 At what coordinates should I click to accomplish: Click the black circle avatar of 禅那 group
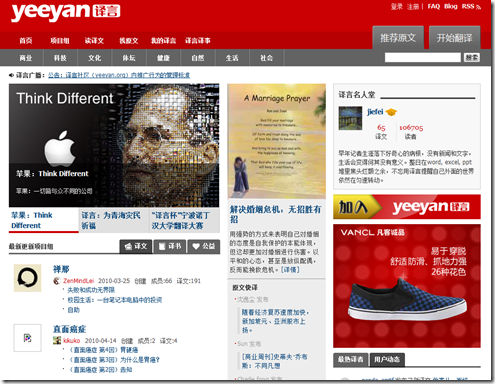pos(27,278)
